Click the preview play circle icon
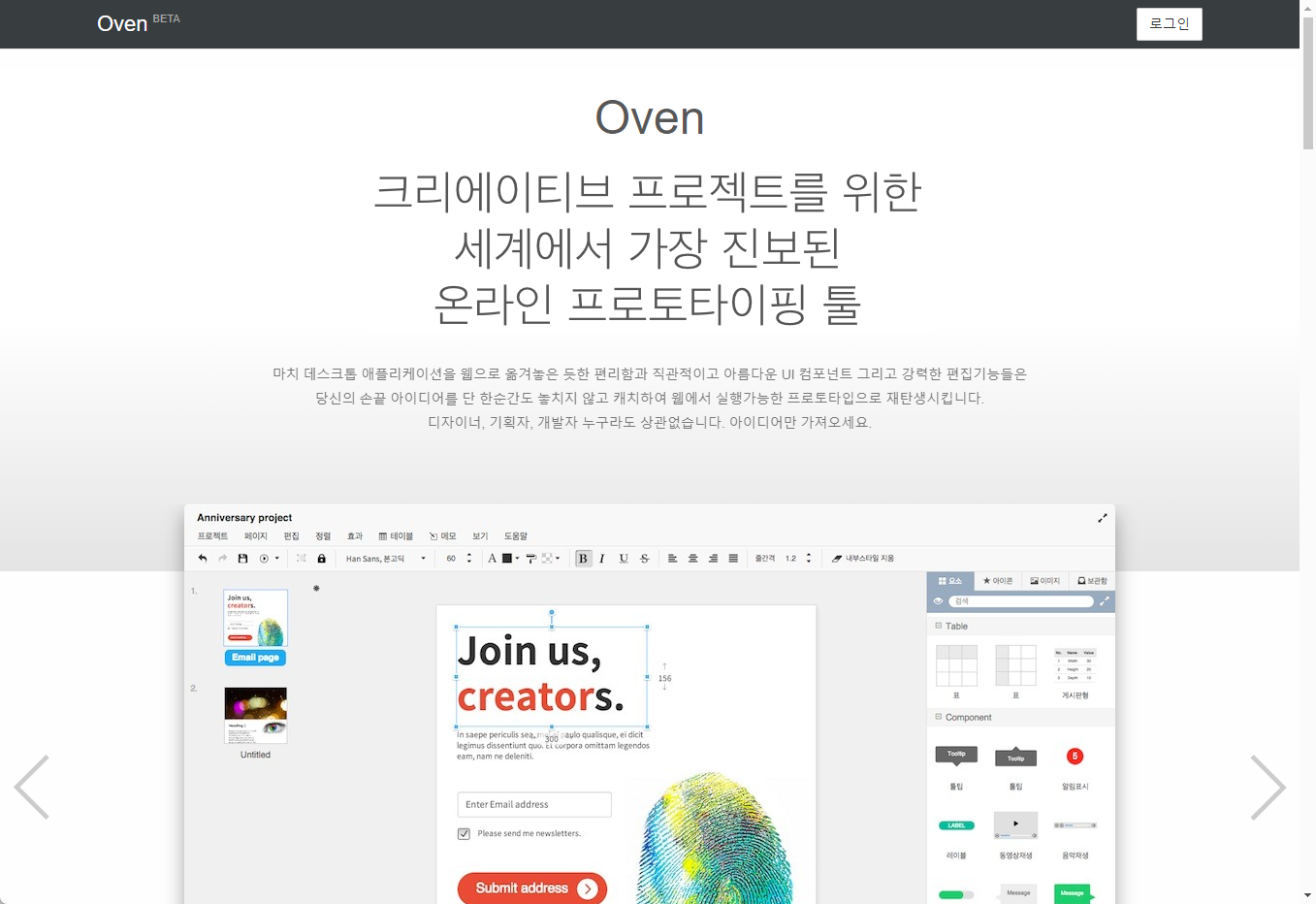The image size is (1316, 904). [264, 559]
